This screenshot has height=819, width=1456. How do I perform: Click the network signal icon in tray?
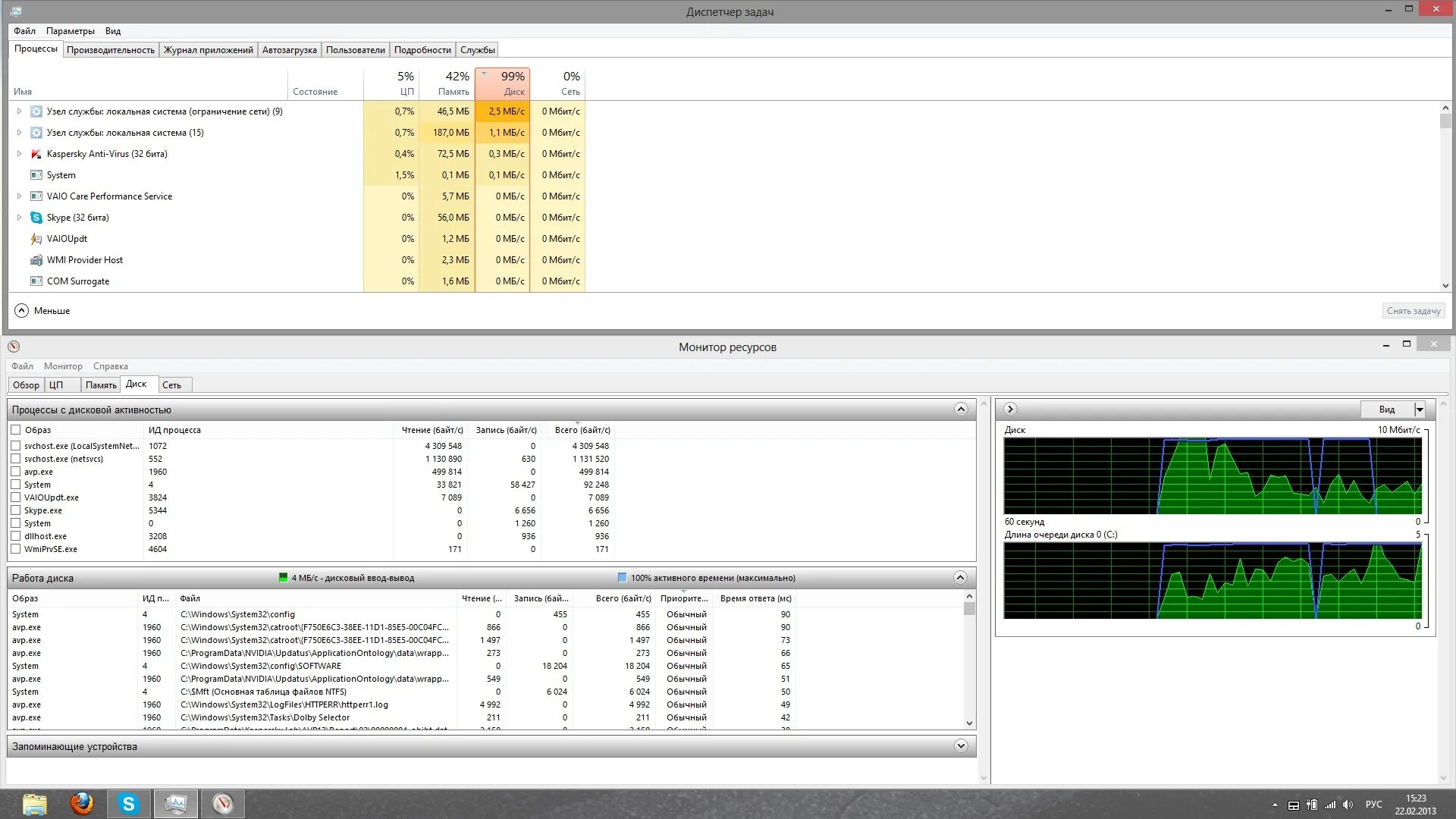click(1330, 805)
